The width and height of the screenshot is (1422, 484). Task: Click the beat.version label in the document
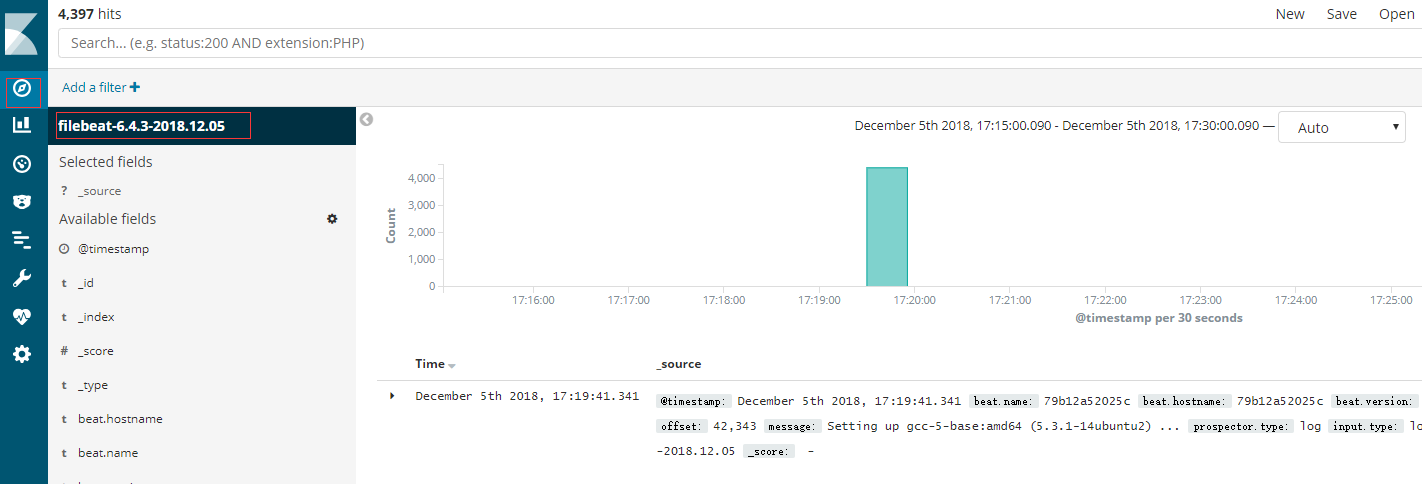(1375, 401)
